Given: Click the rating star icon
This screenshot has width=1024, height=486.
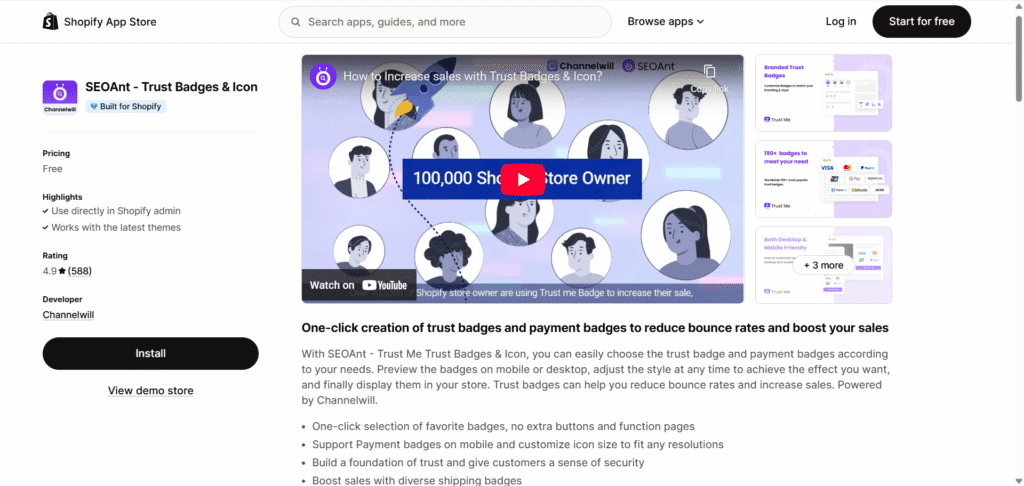Looking at the screenshot, I should point(62,271).
